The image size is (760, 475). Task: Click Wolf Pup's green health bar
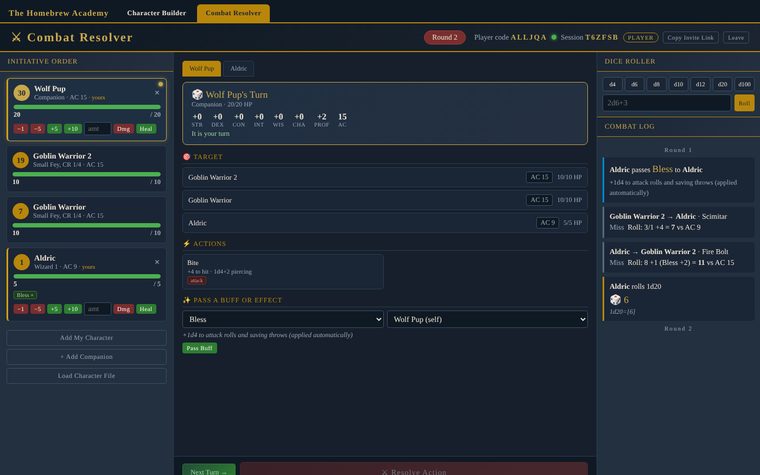[x=87, y=107]
